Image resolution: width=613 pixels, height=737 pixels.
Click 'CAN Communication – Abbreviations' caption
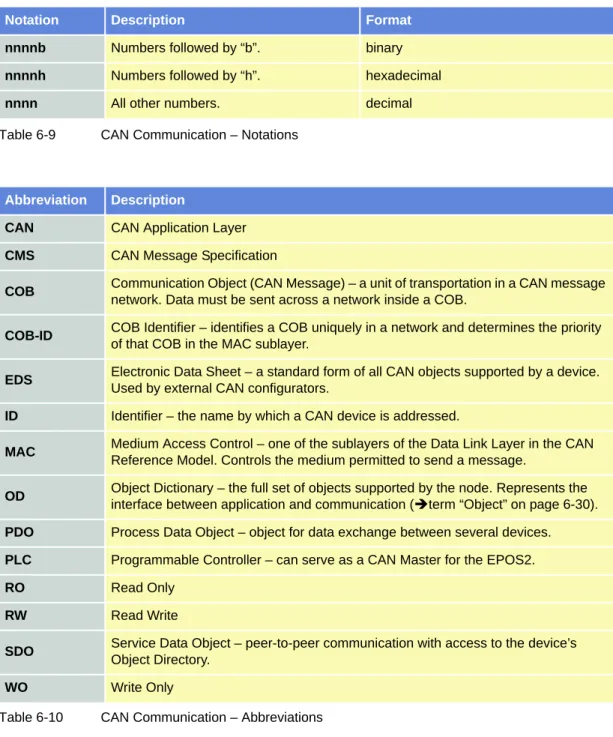click(x=212, y=717)
